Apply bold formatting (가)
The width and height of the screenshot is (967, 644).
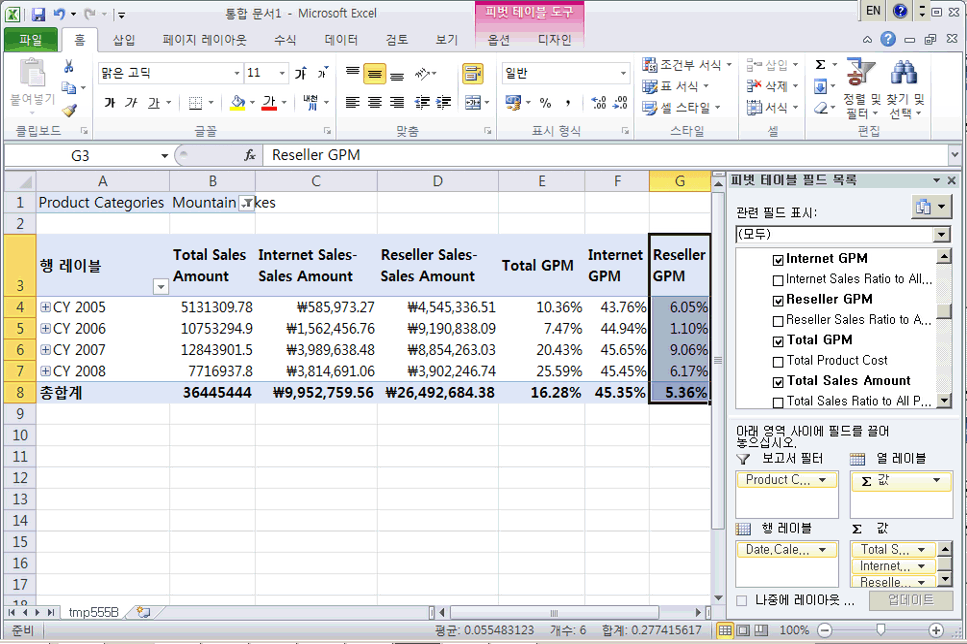point(110,102)
